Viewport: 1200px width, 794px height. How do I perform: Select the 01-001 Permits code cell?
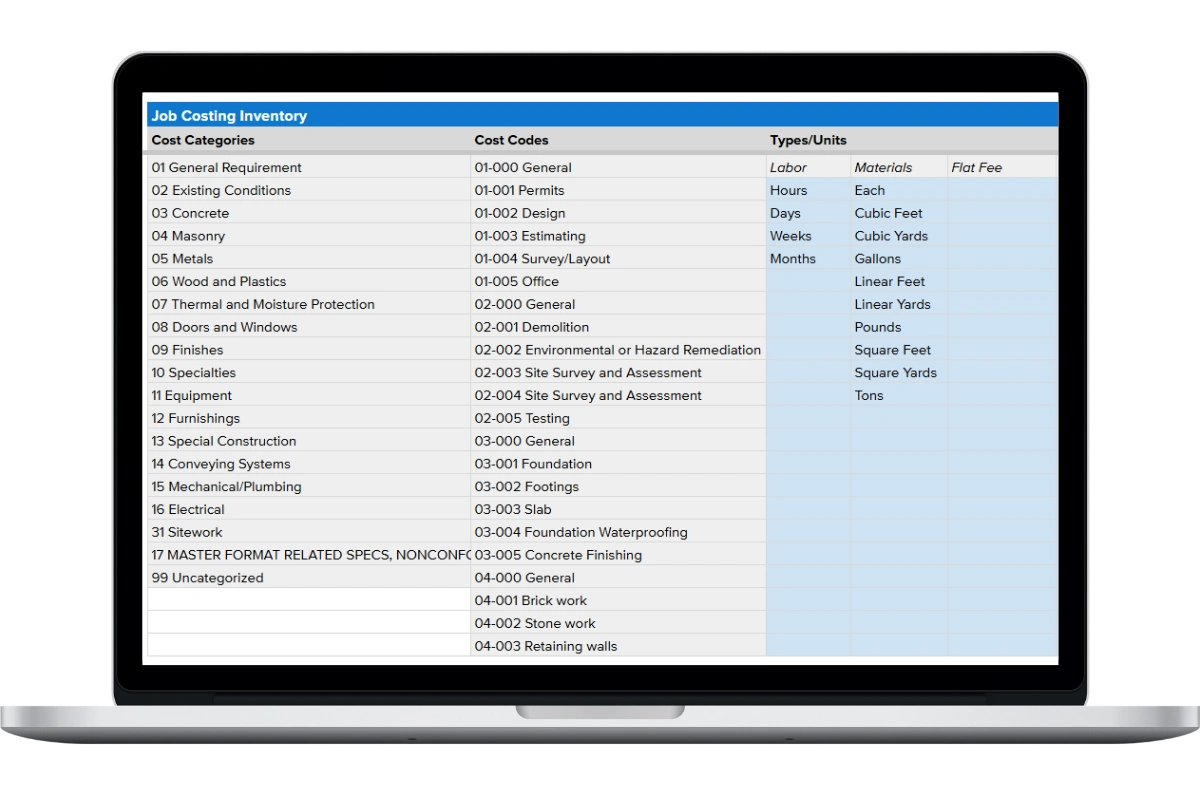coord(618,190)
